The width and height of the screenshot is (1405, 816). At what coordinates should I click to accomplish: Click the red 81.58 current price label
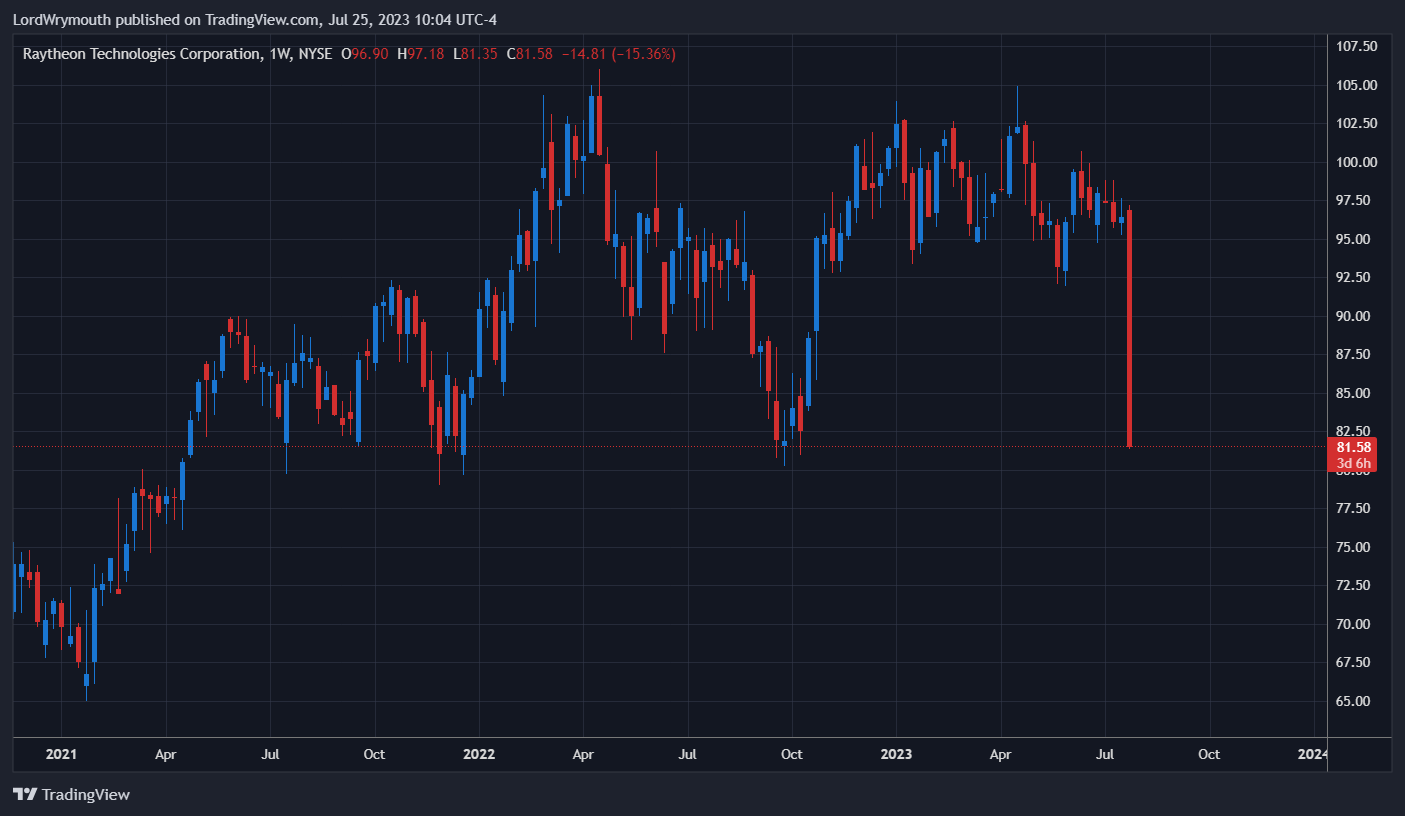[x=1354, y=447]
